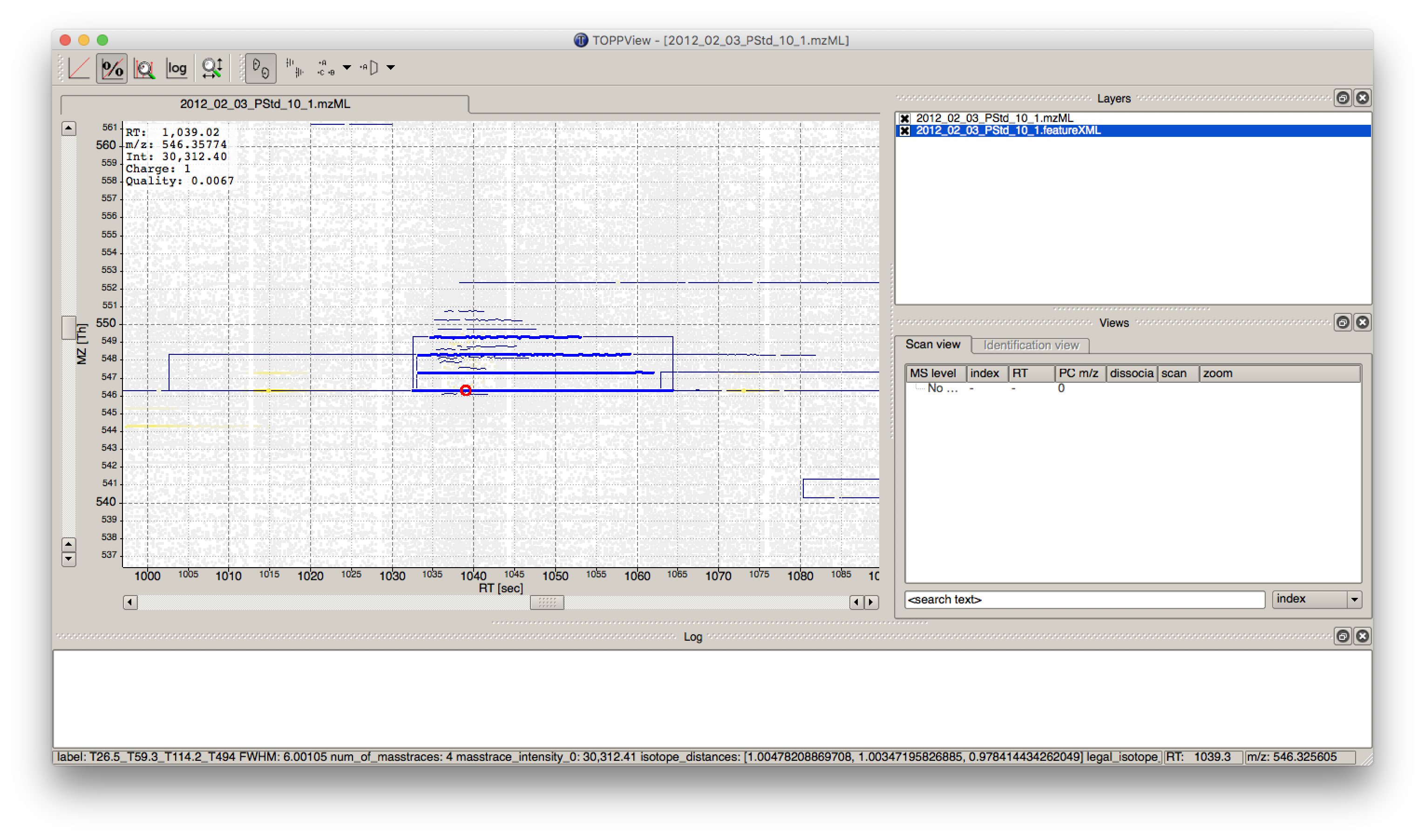This screenshot has height=840, width=1425.
Task: Click the horizontal RT scrollbar handle
Action: [x=547, y=603]
